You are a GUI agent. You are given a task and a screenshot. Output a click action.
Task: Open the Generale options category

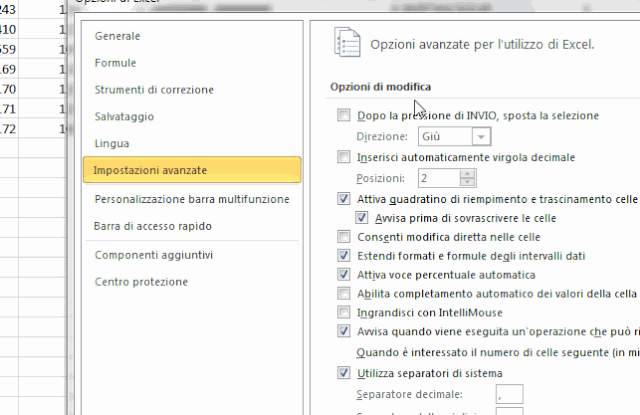[x=118, y=36]
